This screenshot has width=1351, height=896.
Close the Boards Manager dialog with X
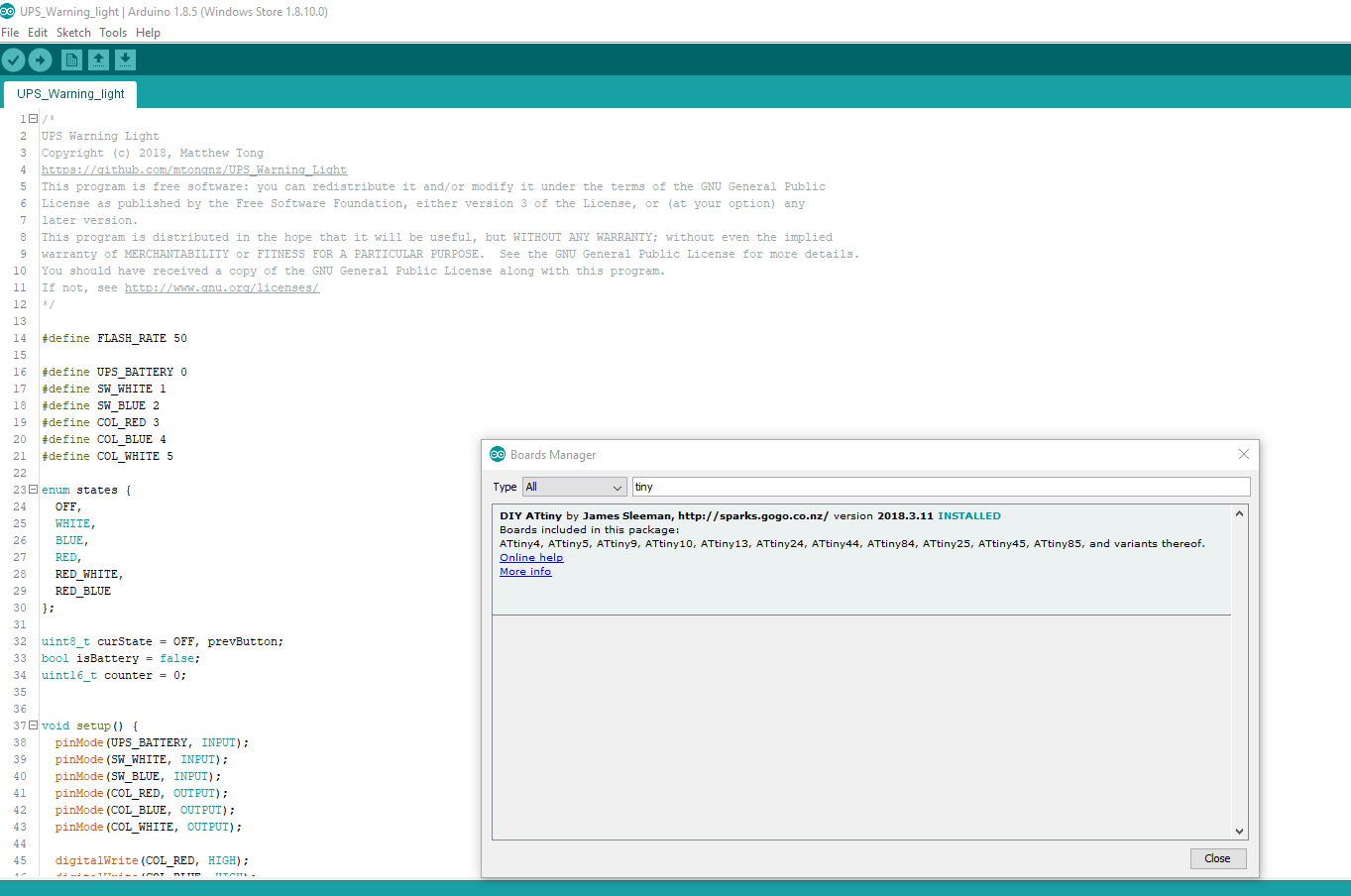(x=1244, y=454)
